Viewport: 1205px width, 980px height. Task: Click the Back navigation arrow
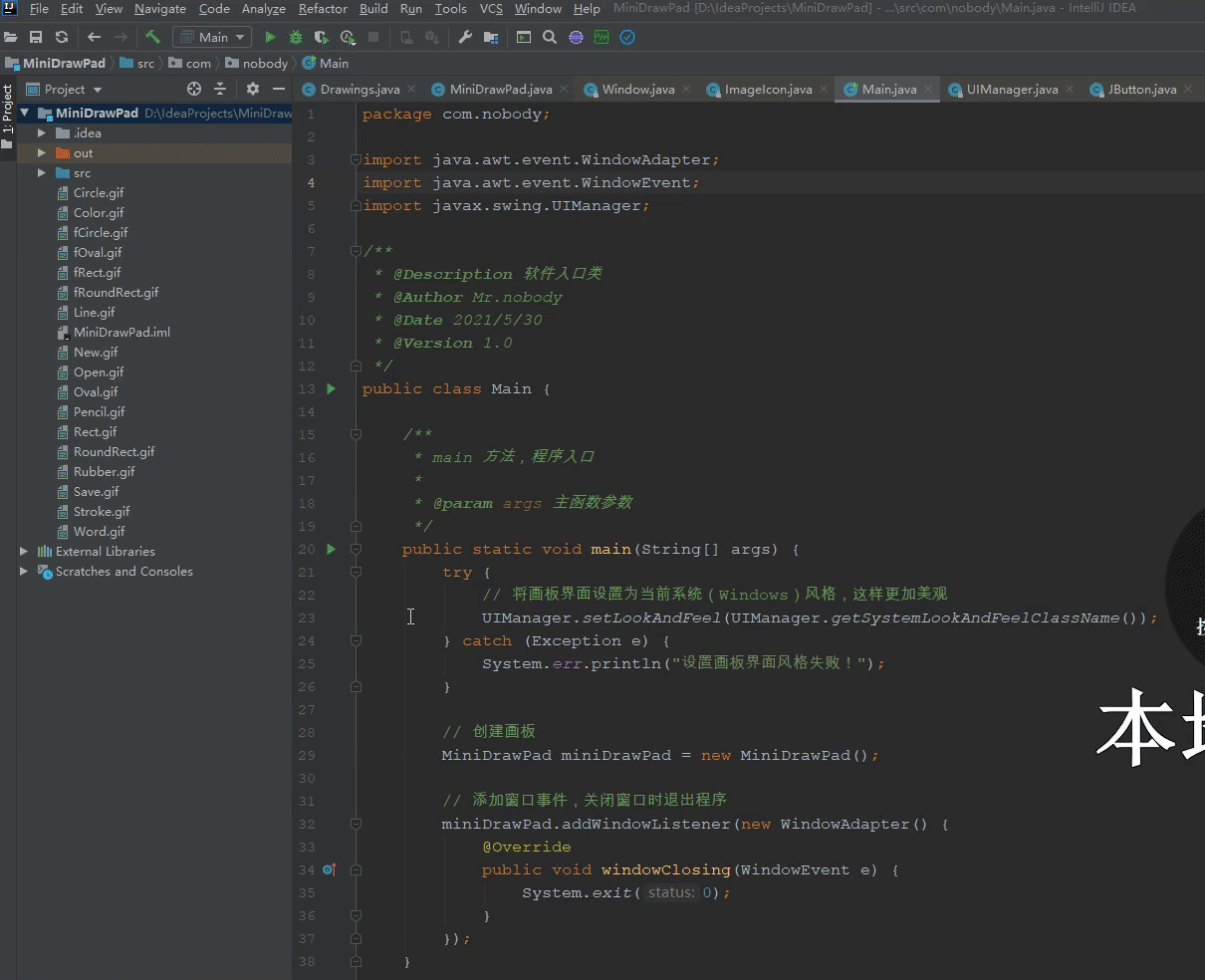pos(94,37)
